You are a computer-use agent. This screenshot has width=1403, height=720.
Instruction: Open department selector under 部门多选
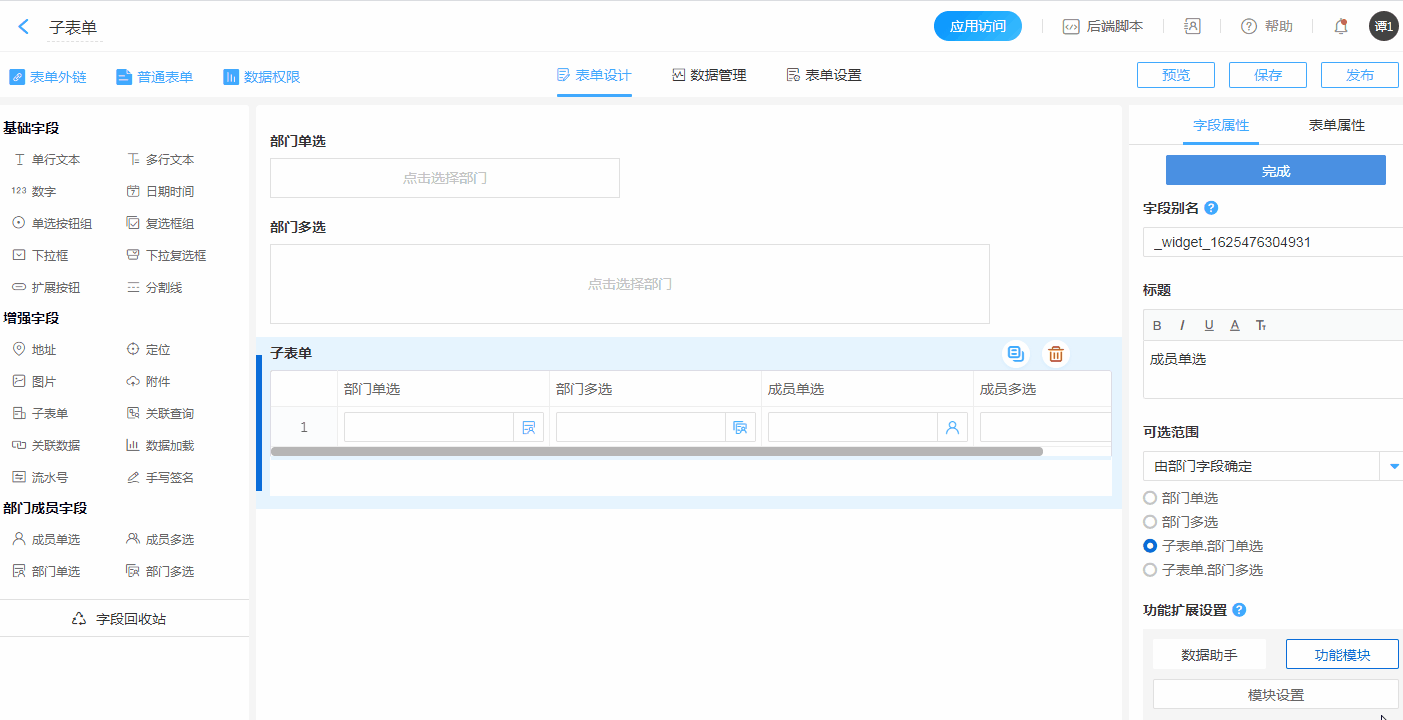coord(629,284)
